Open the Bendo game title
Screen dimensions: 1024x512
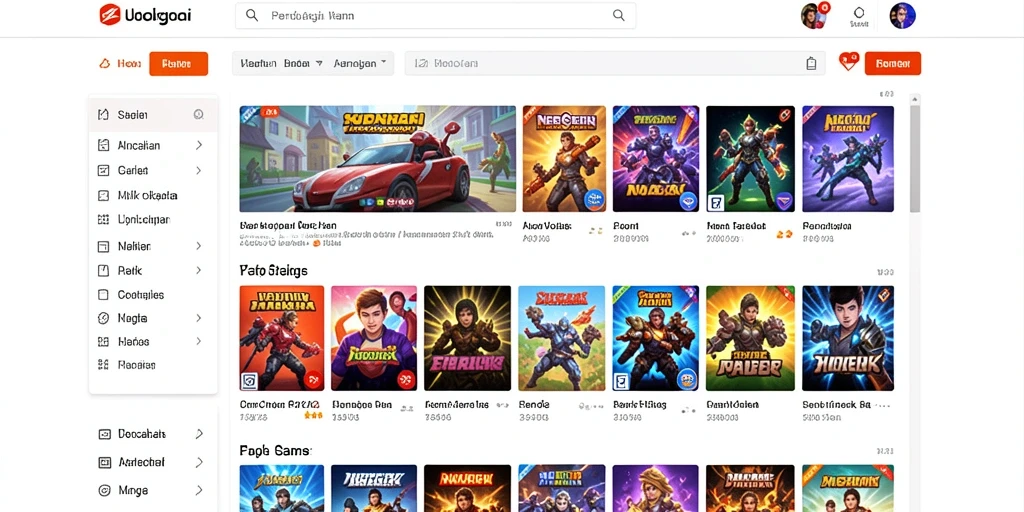click(x=534, y=405)
